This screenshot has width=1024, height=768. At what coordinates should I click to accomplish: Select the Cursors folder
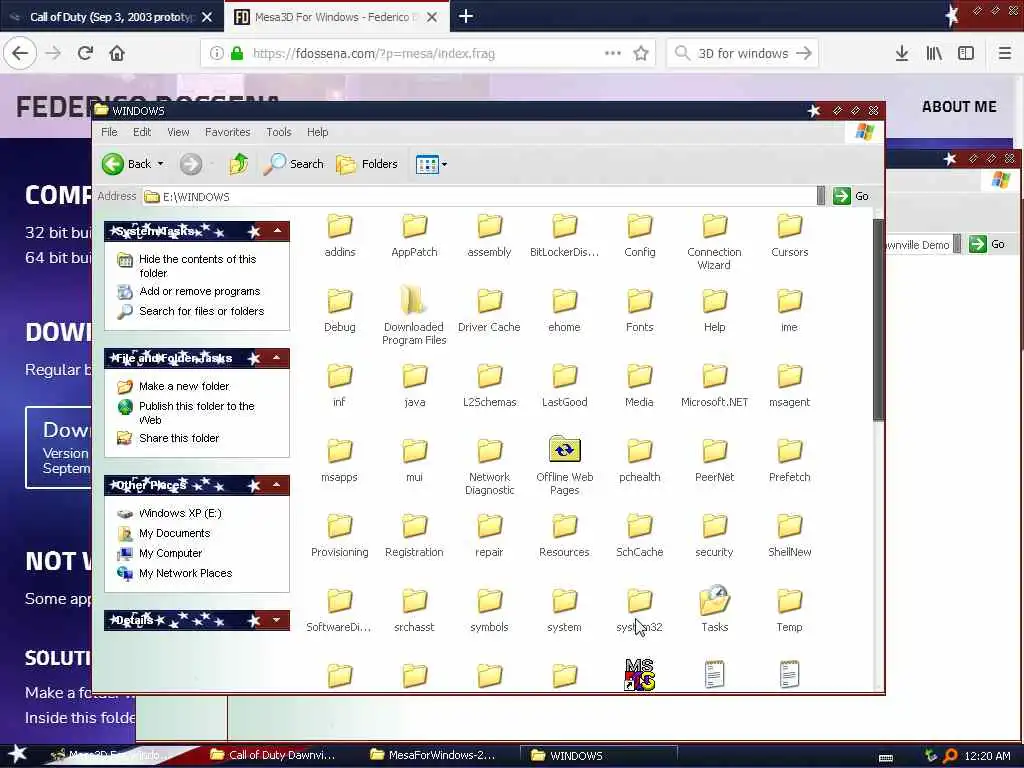(x=790, y=234)
